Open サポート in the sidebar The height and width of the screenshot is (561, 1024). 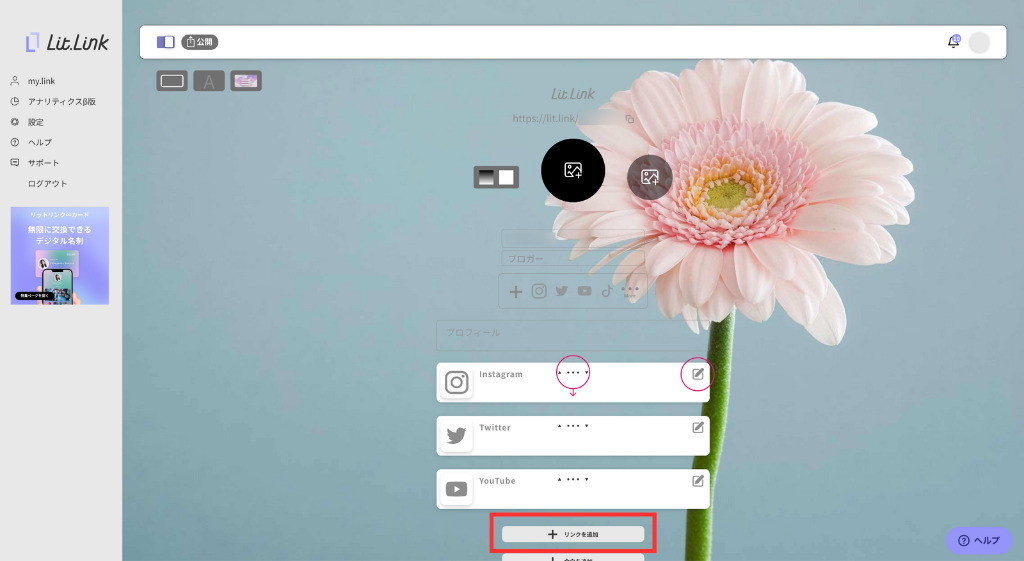tap(43, 163)
